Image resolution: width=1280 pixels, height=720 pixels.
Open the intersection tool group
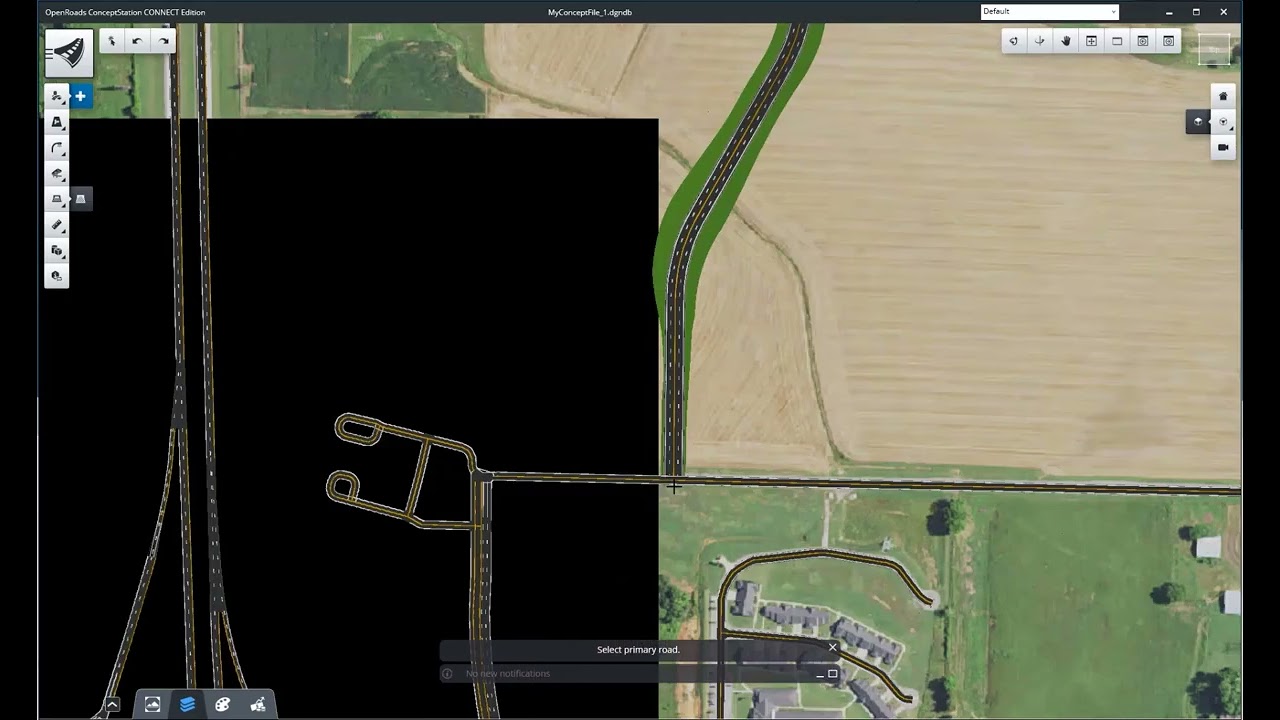point(57,174)
